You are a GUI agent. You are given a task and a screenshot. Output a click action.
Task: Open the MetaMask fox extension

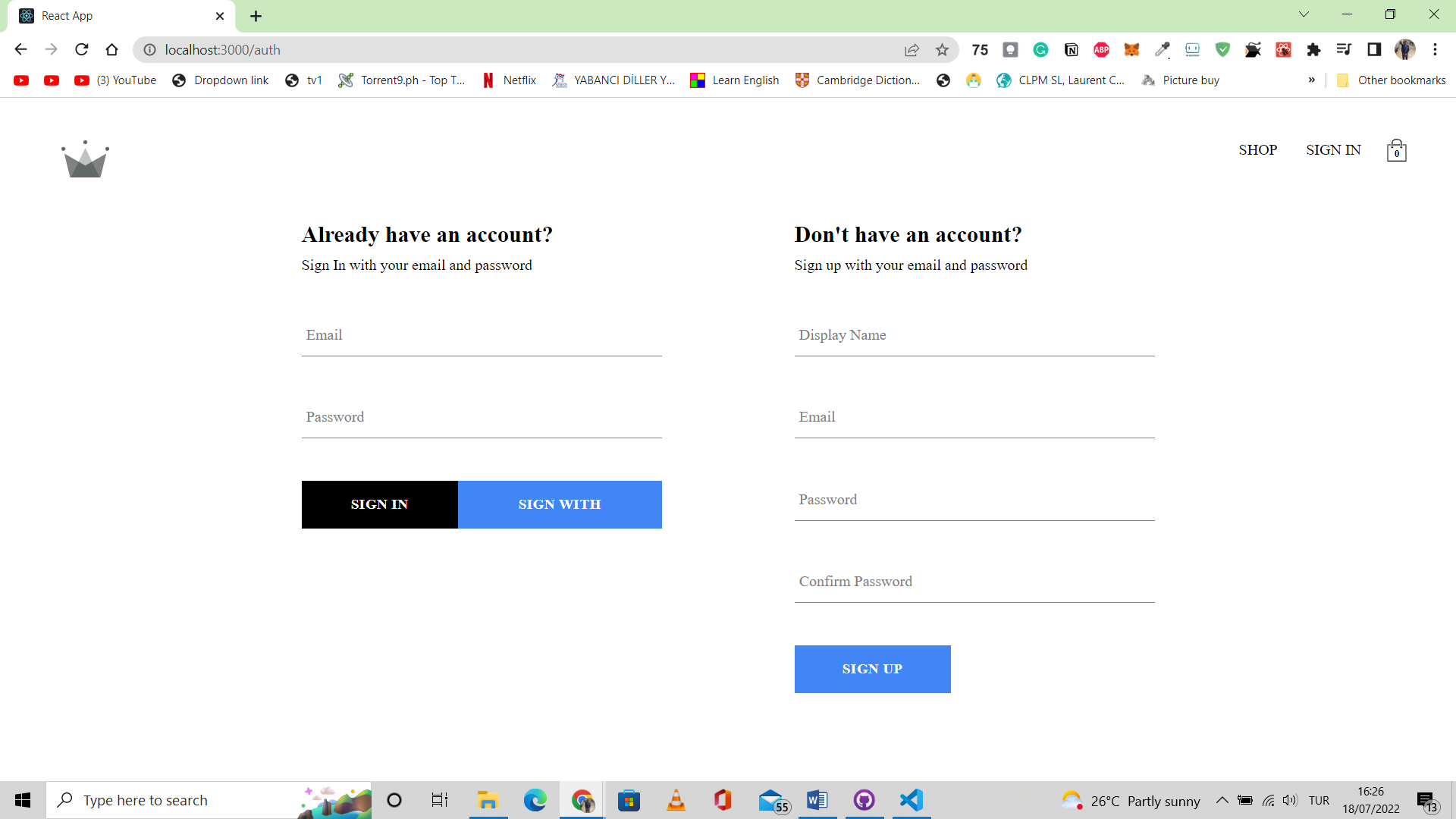(1131, 50)
